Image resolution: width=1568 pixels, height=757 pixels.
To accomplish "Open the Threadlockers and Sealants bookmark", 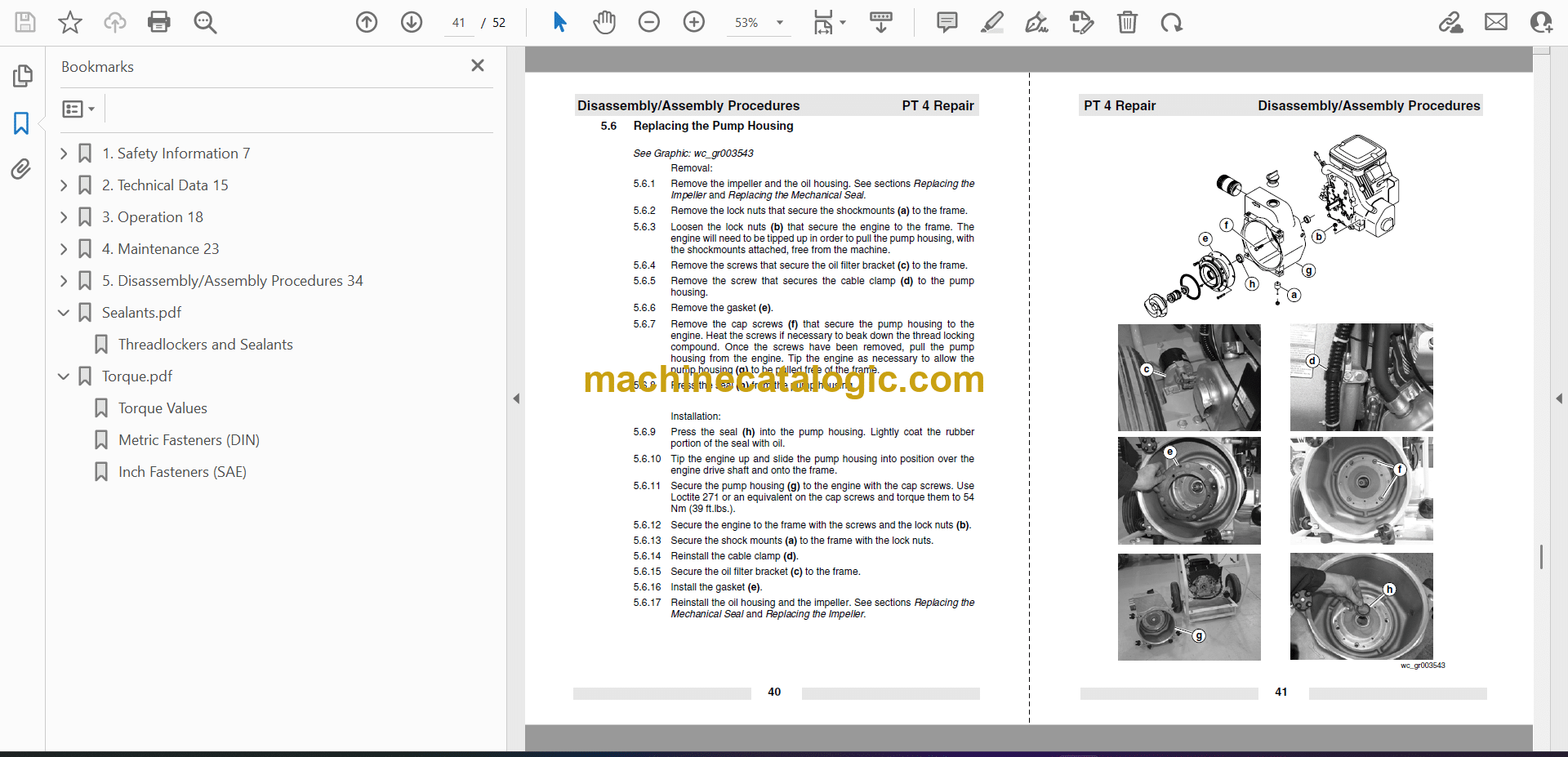I will point(205,345).
